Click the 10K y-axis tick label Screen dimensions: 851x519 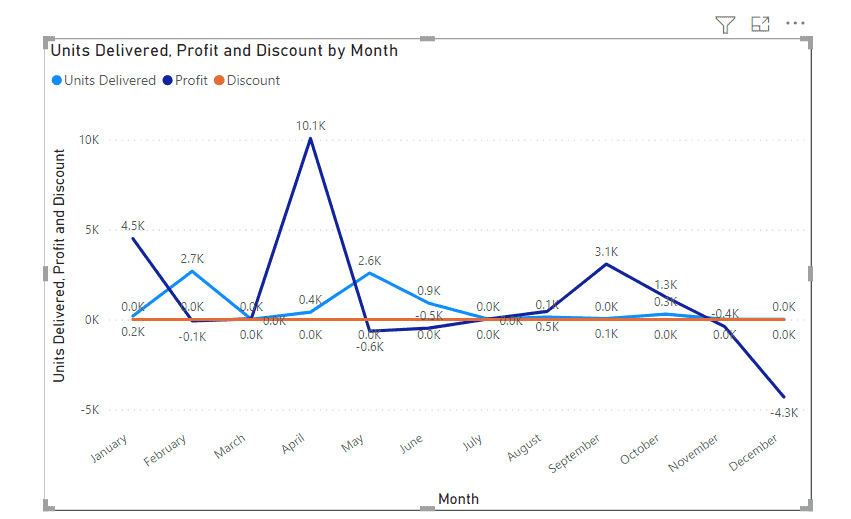(x=89, y=140)
